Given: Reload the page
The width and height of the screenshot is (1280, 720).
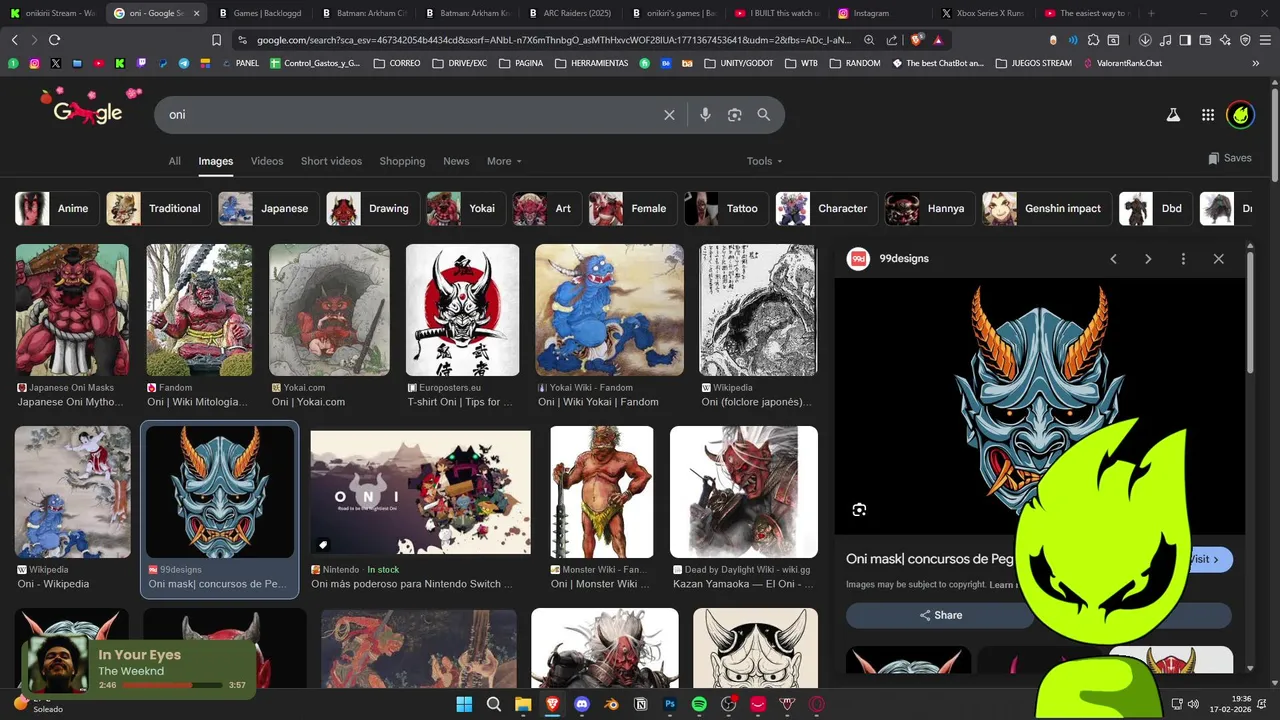Looking at the screenshot, I should [54, 40].
